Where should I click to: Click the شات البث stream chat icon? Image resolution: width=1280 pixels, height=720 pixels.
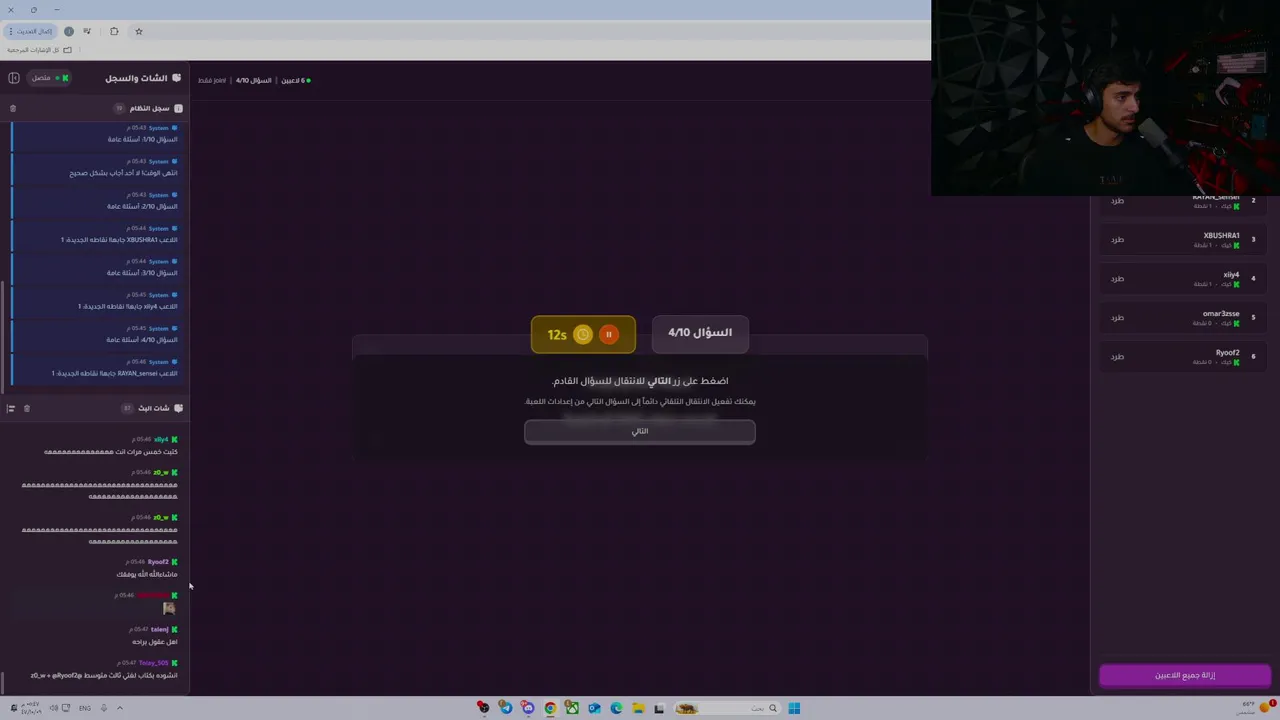178,408
